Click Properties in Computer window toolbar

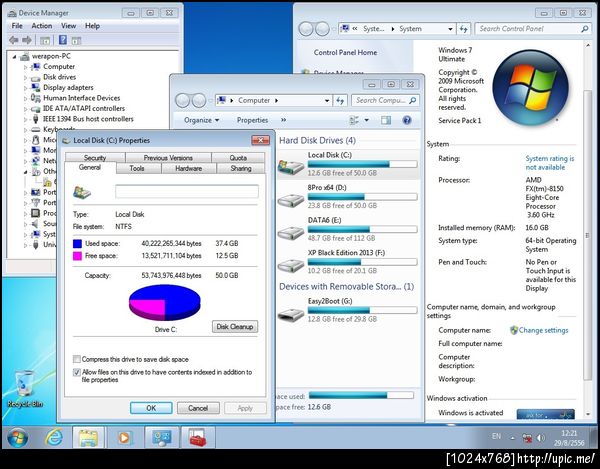[252, 120]
